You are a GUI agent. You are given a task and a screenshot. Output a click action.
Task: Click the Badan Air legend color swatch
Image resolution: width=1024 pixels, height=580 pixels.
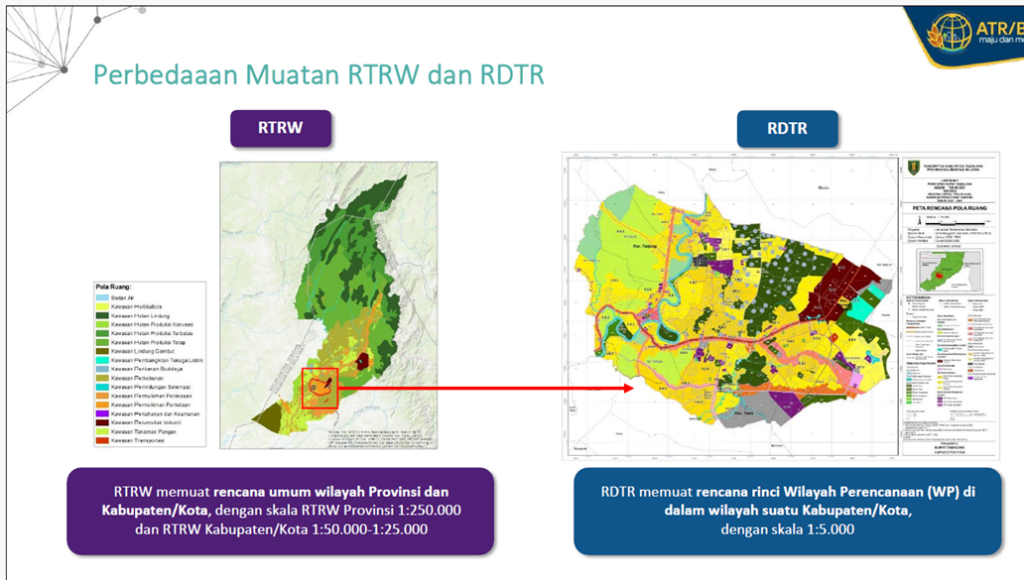101,296
